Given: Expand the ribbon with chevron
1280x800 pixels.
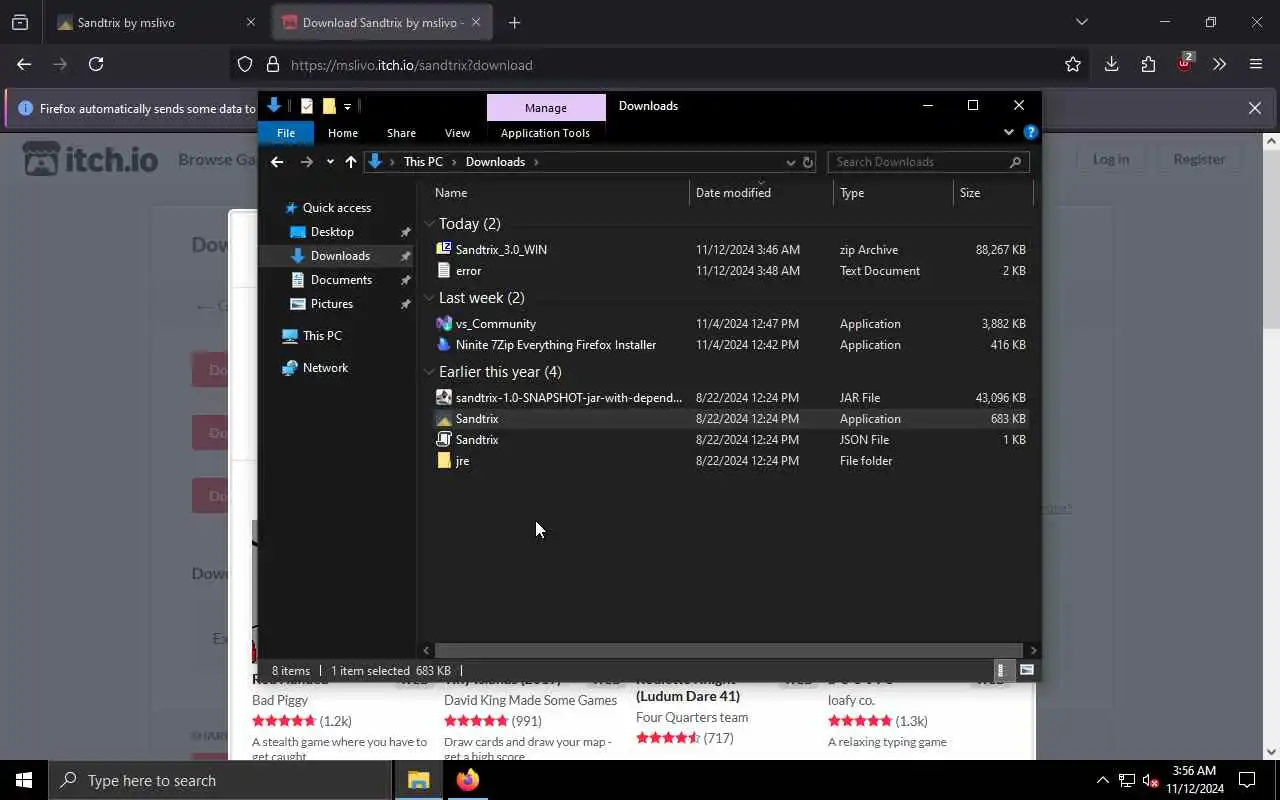Looking at the screenshot, I should 1008,132.
